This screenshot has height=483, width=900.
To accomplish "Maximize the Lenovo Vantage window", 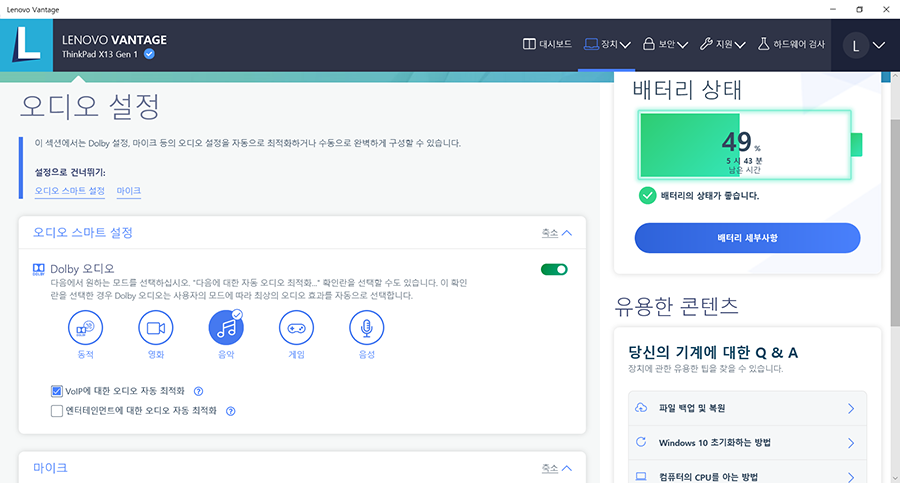I will tap(859, 9).
